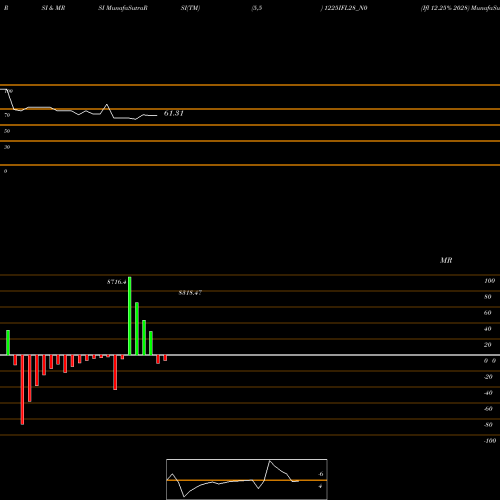Click the "(5,5" parameter text in header
The image size is (500, 500).
pos(257,8)
